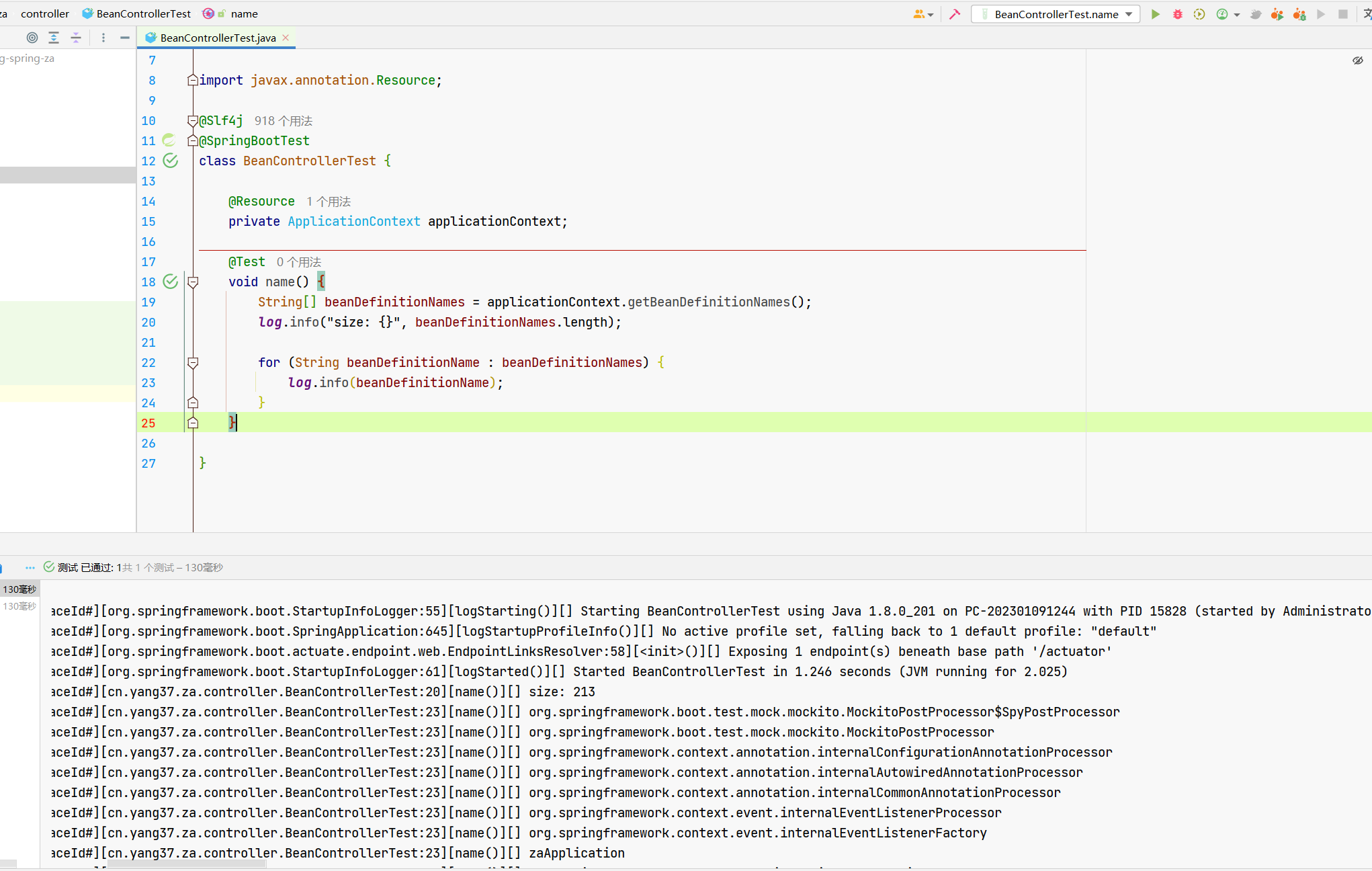Open the Code With Me users icon
The height and width of the screenshot is (871, 1372).
[x=918, y=14]
